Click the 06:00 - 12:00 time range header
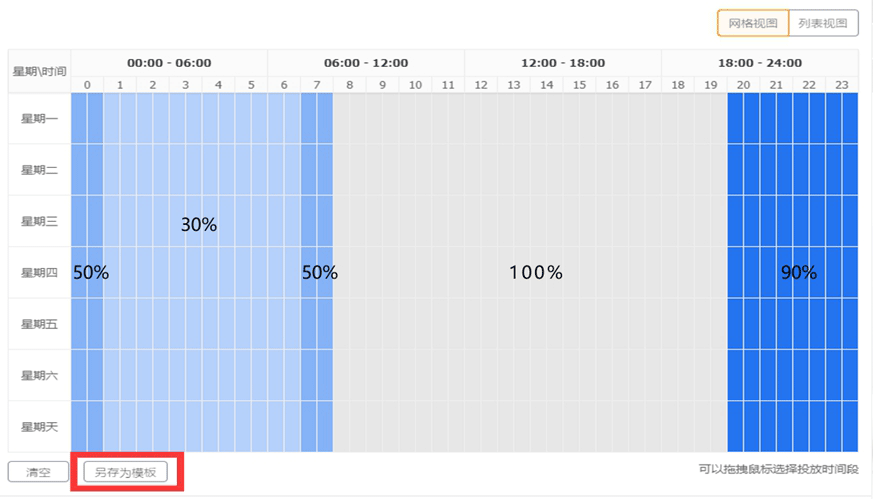Screen dimensions: 873x499 [x=366, y=63]
